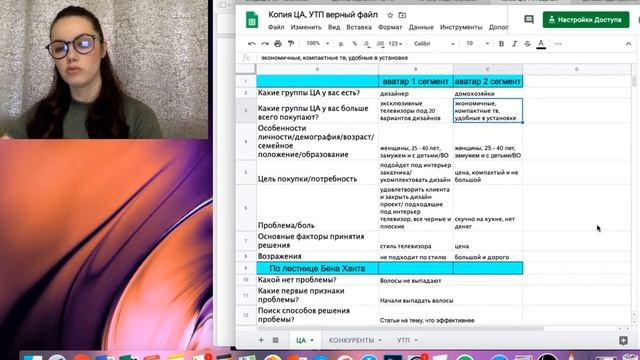This screenshot has width=640, height=360.
Task: Select cell 'скучно на кухне, нет денег'
Action: tap(488, 208)
